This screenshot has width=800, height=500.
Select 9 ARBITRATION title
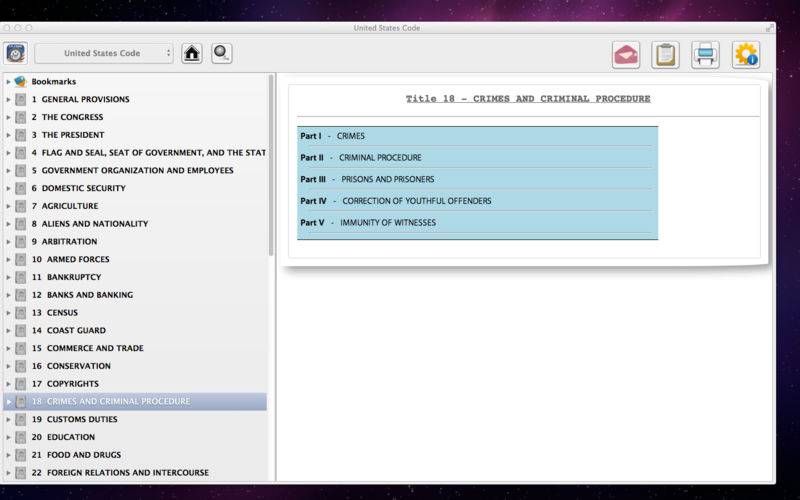(x=64, y=241)
